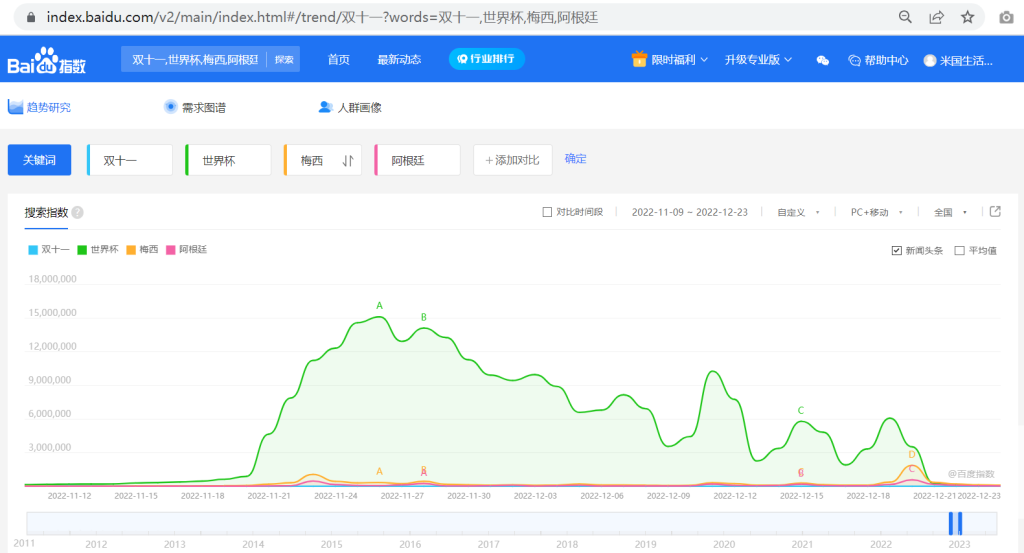1024x553 pixels.
Task: Click 2015 on the bottom timeline
Action: pyautogui.click(x=331, y=545)
